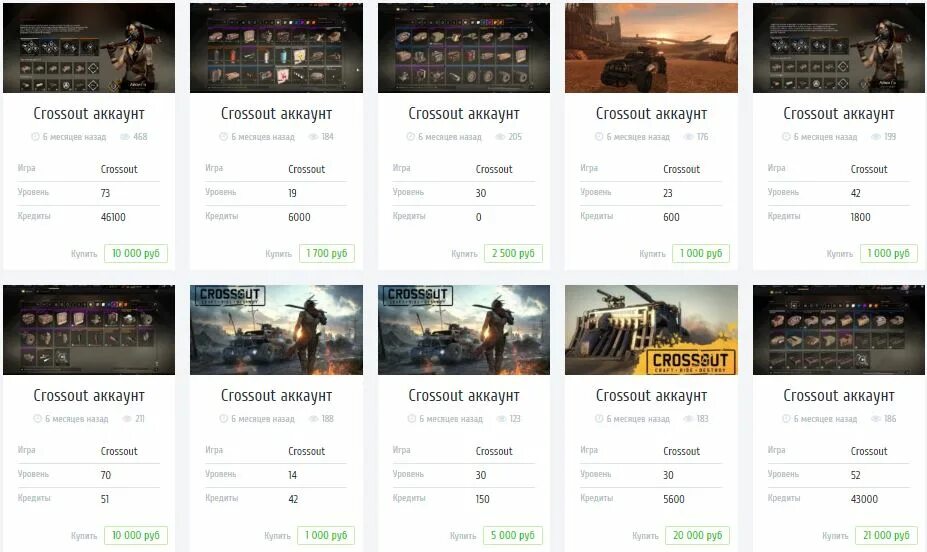The height and width of the screenshot is (552, 927).
Task: Click the eye icon beside 205 views
Action: (500, 137)
